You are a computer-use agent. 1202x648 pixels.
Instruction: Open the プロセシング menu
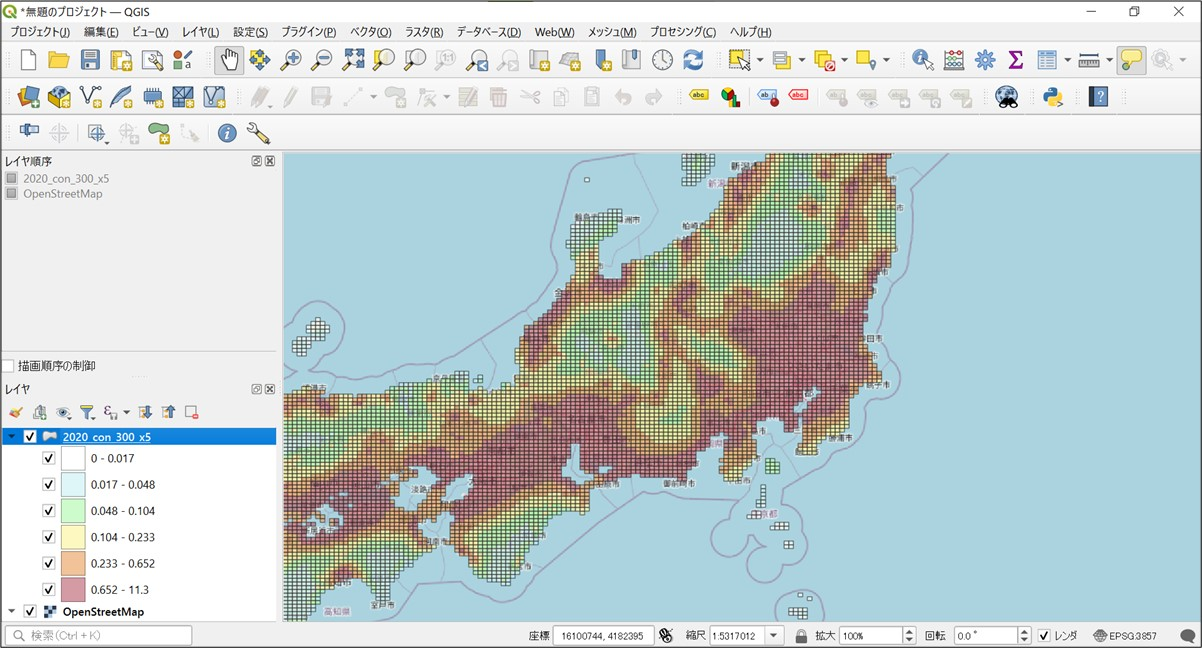(682, 32)
